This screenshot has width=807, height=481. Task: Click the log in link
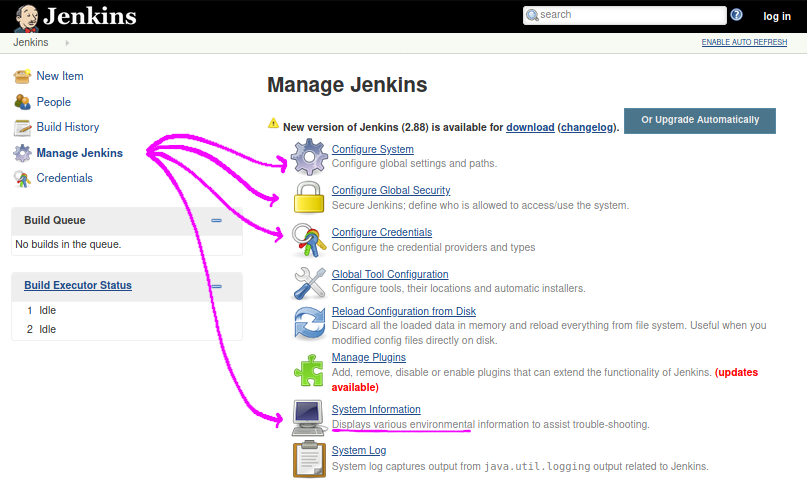(x=777, y=16)
